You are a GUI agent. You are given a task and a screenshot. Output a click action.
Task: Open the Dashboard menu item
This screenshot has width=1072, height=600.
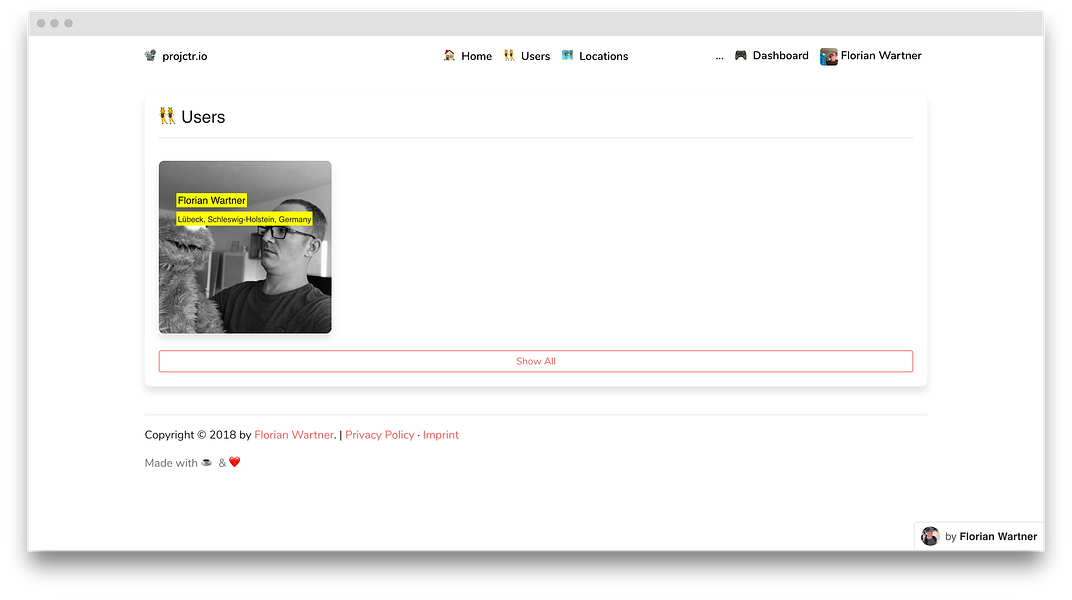pyautogui.click(x=781, y=55)
